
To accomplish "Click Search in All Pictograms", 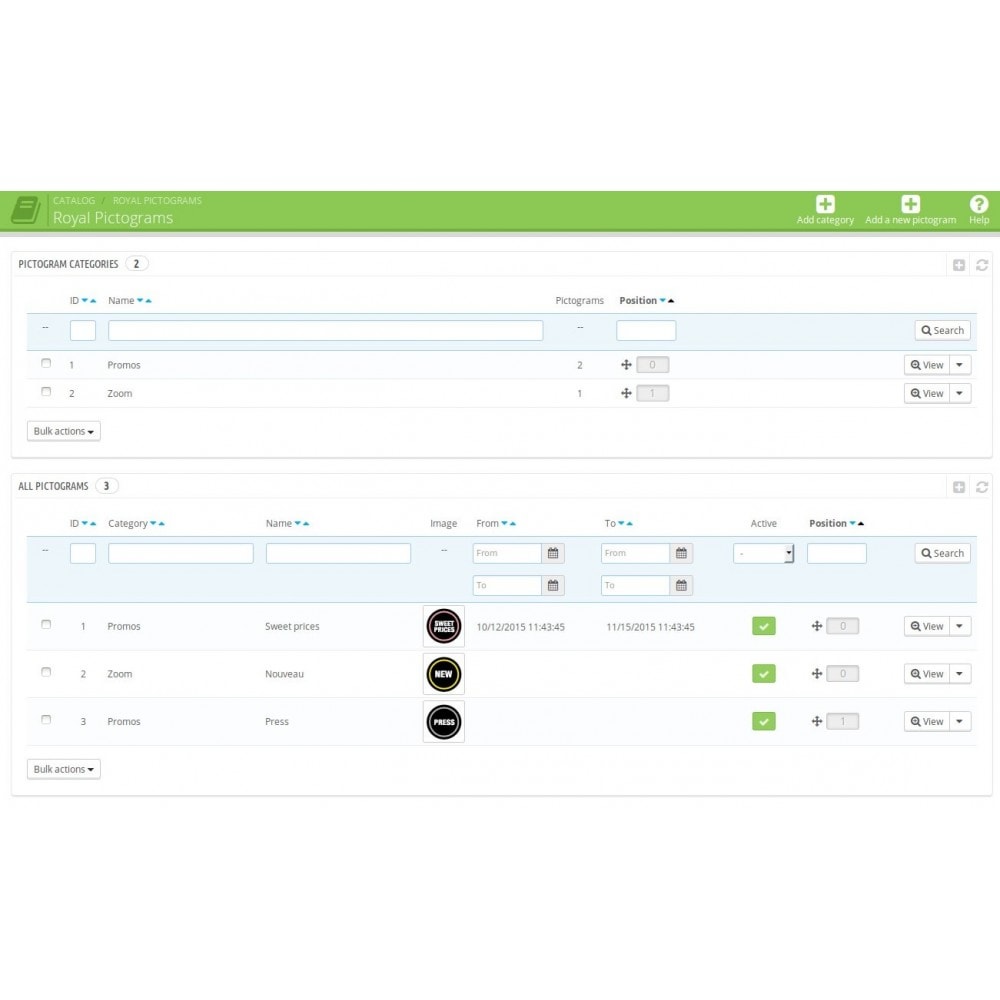I will point(942,553).
